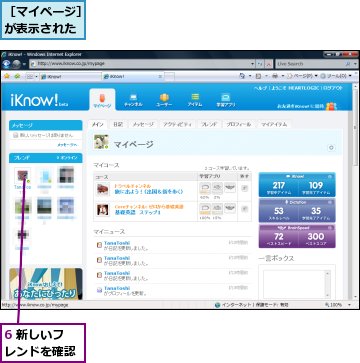Image resolution: width=360 pixels, height=363 pixels.
Task: Switch to the メイン tab
Action: tap(98, 124)
